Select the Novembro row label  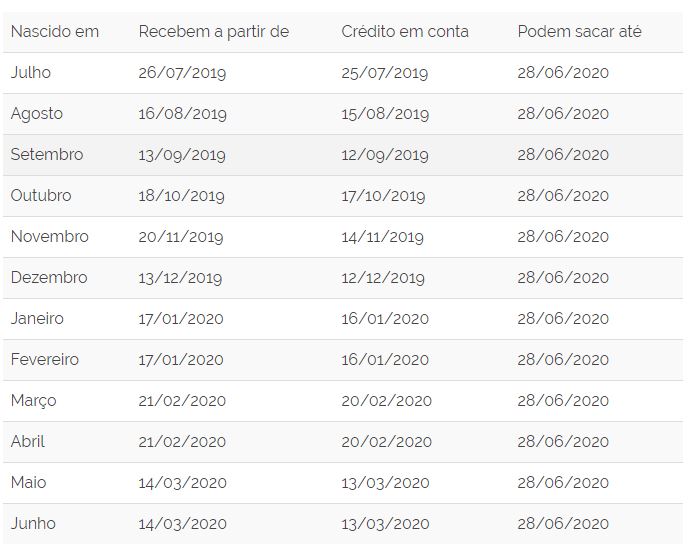50,237
